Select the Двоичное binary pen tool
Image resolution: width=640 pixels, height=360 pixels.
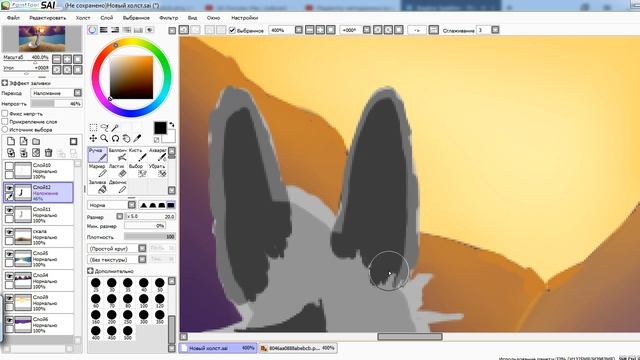point(118,187)
